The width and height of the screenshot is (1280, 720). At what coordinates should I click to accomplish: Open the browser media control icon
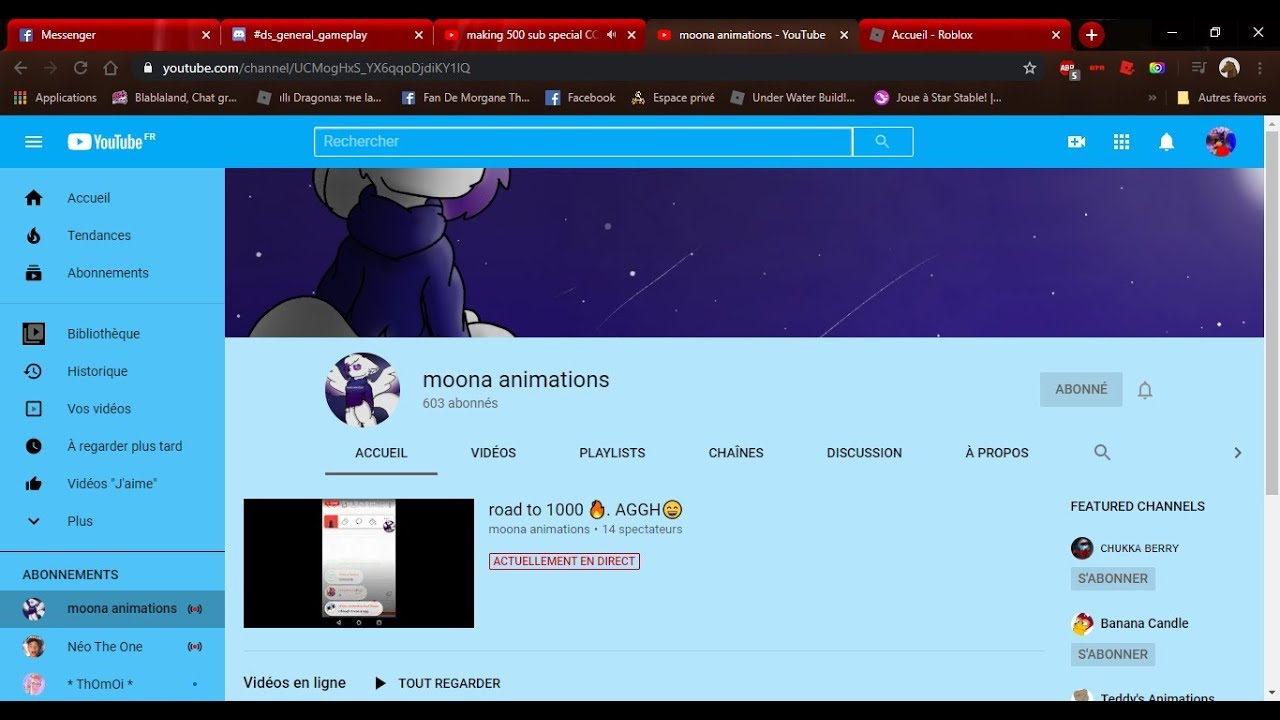tap(1198, 68)
